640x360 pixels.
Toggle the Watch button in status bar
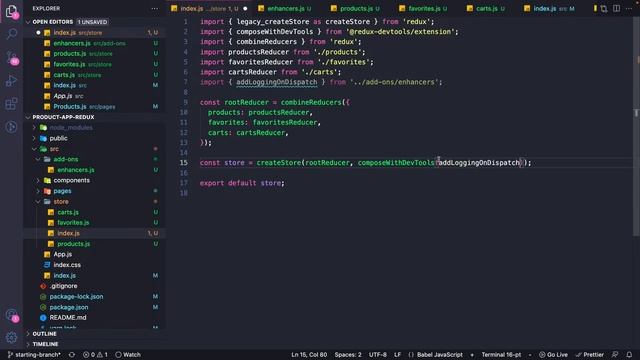tap(128, 355)
